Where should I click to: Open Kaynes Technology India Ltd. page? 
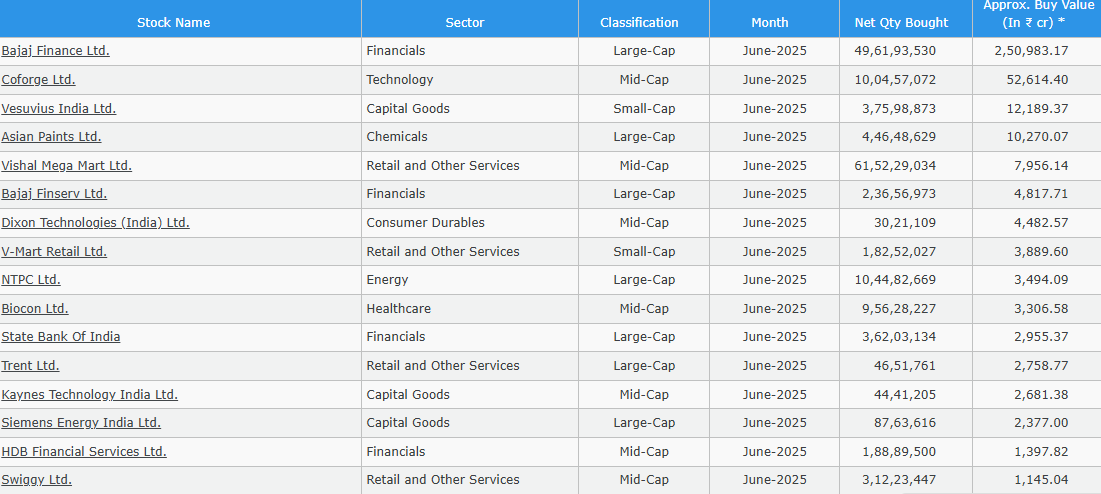coord(89,395)
